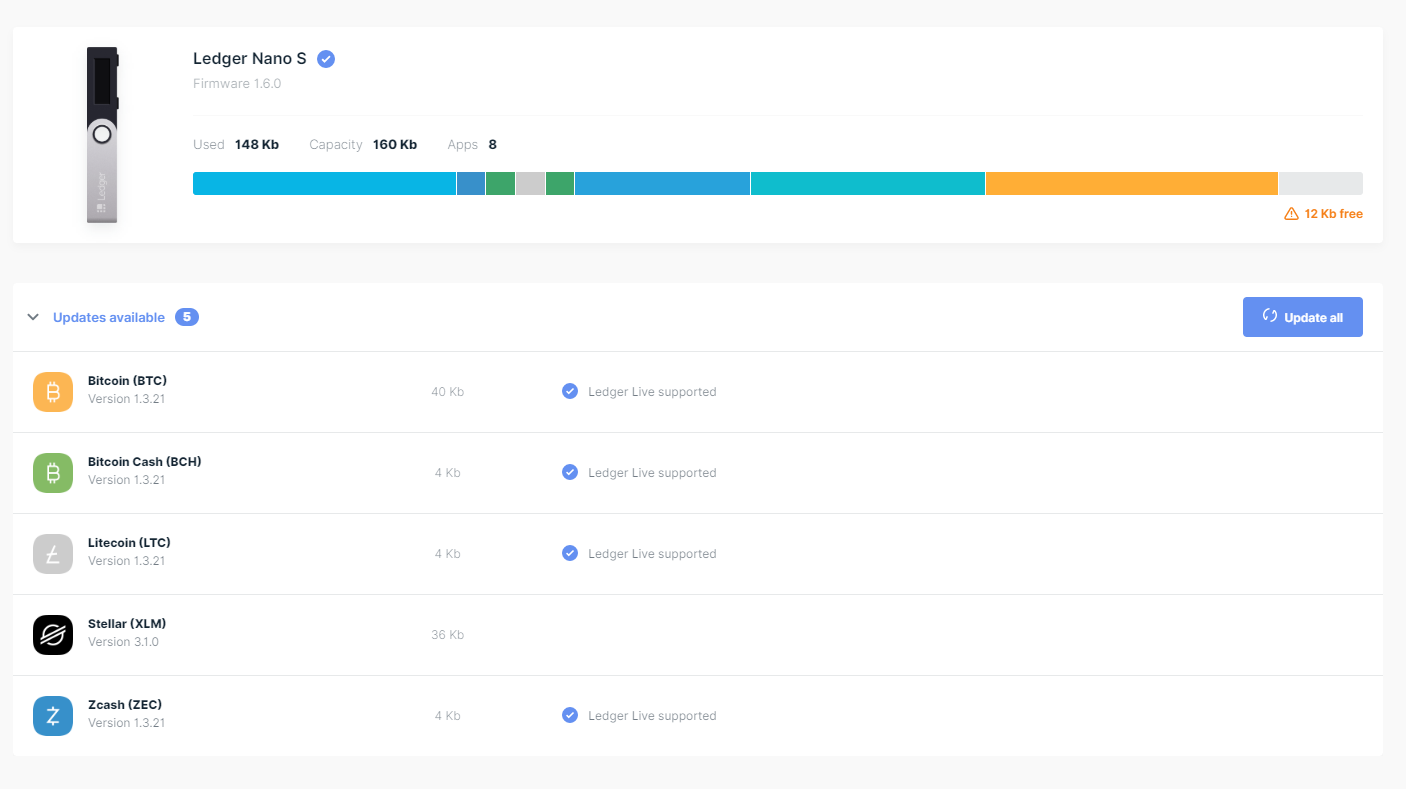Select the gray Litecoin app icon
Viewport: 1406px width, 789px height.
pyautogui.click(x=53, y=554)
